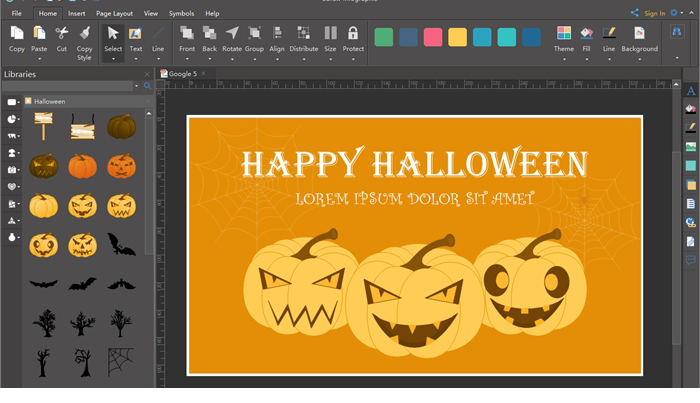Screen dimensions: 700x403
Task: Activate the Select arrow tool
Action: pyautogui.click(x=113, y=33)
